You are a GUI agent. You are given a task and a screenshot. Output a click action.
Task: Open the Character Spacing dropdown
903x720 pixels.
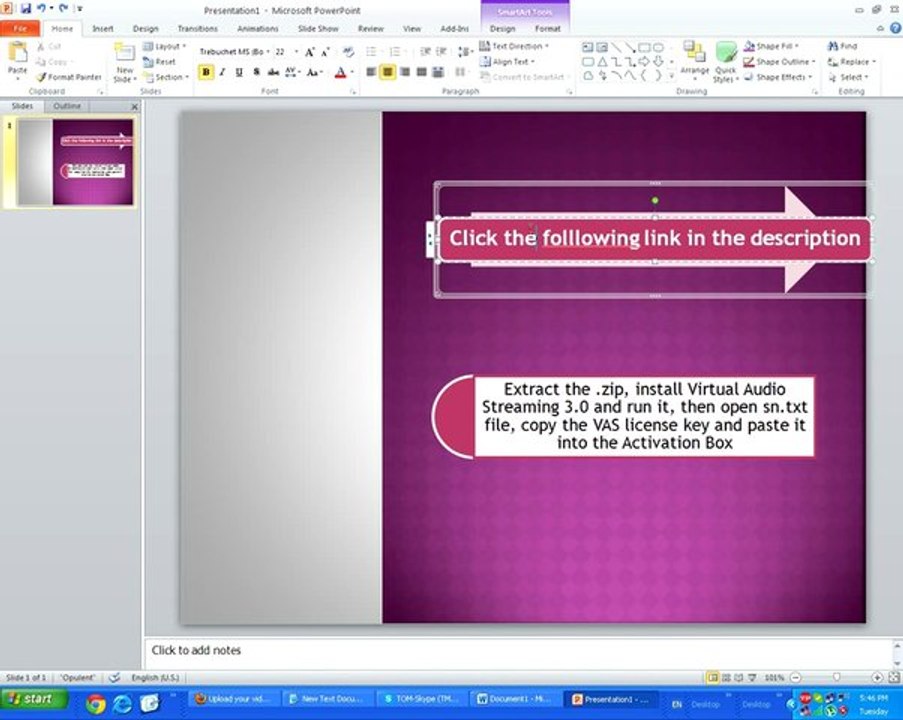tap(293, 72)
